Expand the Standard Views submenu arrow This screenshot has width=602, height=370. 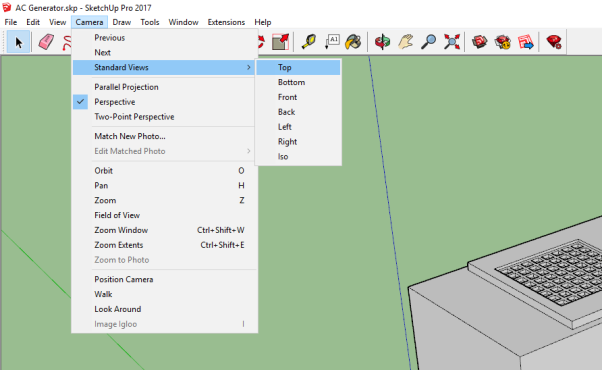[249, 68]
